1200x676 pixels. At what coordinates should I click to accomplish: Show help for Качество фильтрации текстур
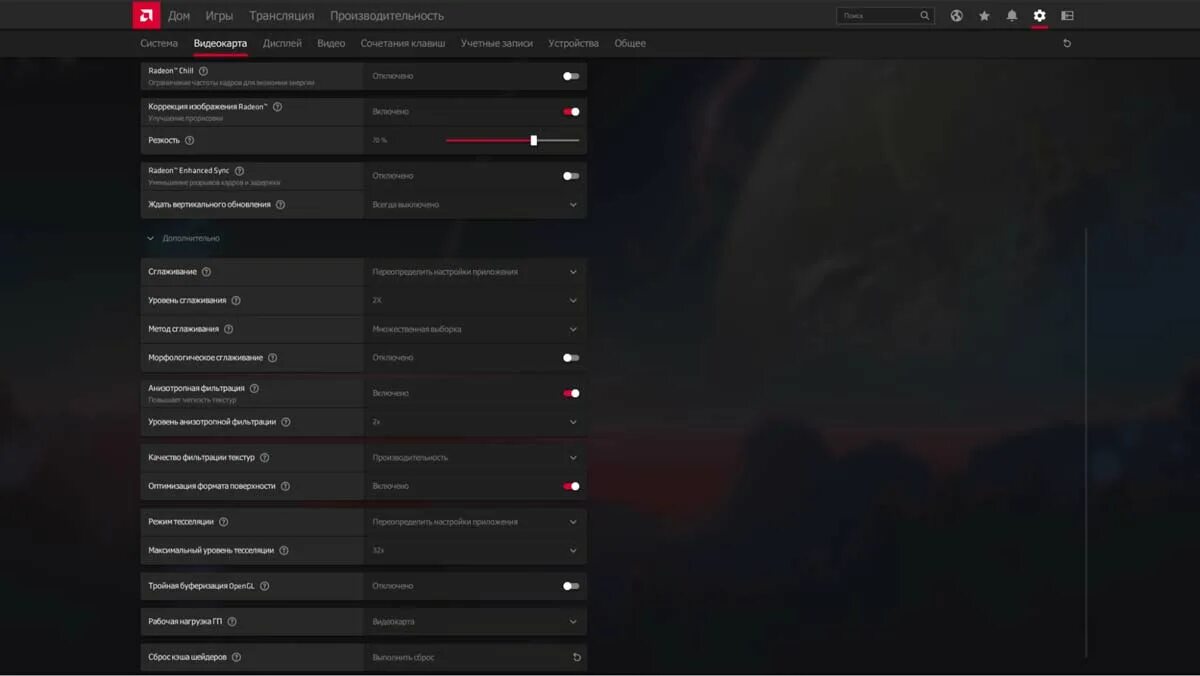264,457
